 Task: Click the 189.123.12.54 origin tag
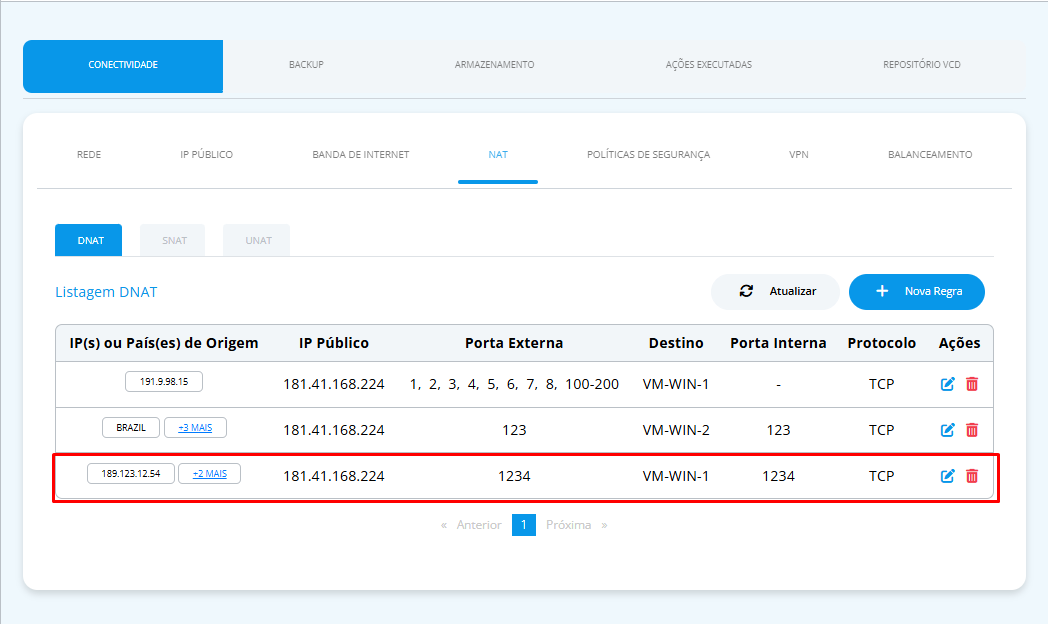click(x=131, y=474)
